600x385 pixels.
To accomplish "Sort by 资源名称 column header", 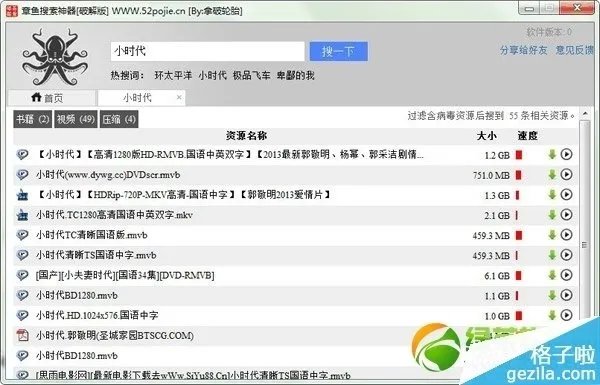I will [x=246, y=136].
